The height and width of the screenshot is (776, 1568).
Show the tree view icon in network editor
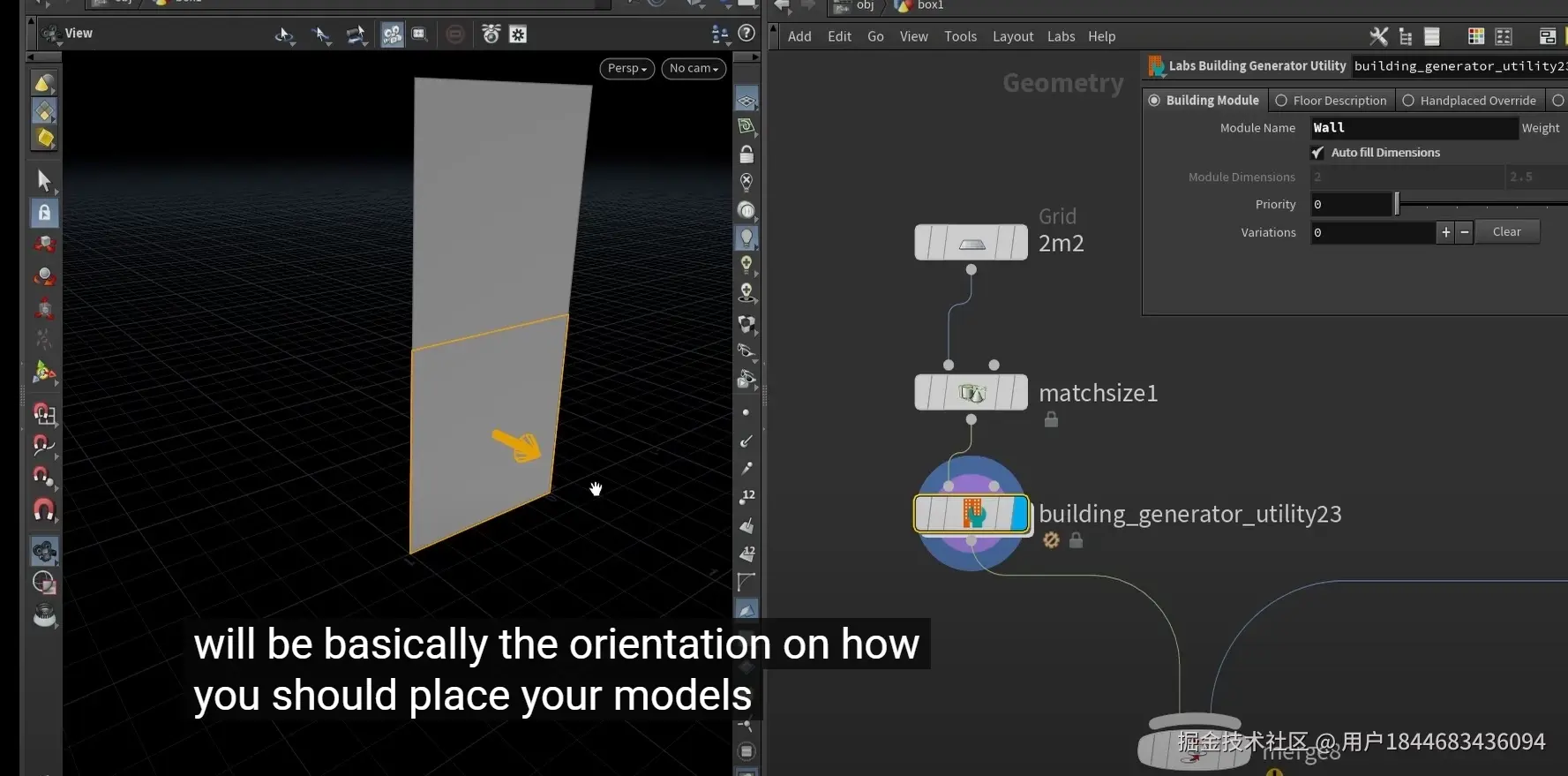coord(1406,36)
